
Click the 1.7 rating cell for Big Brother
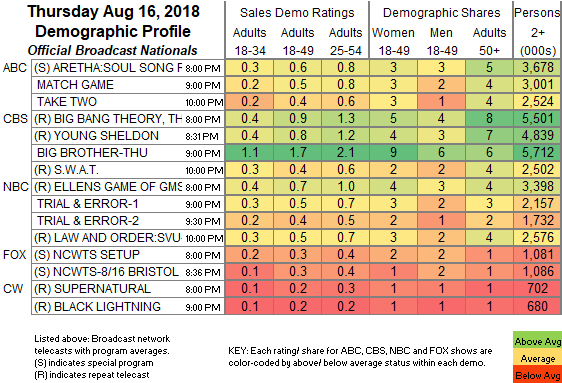coord(297,153)
